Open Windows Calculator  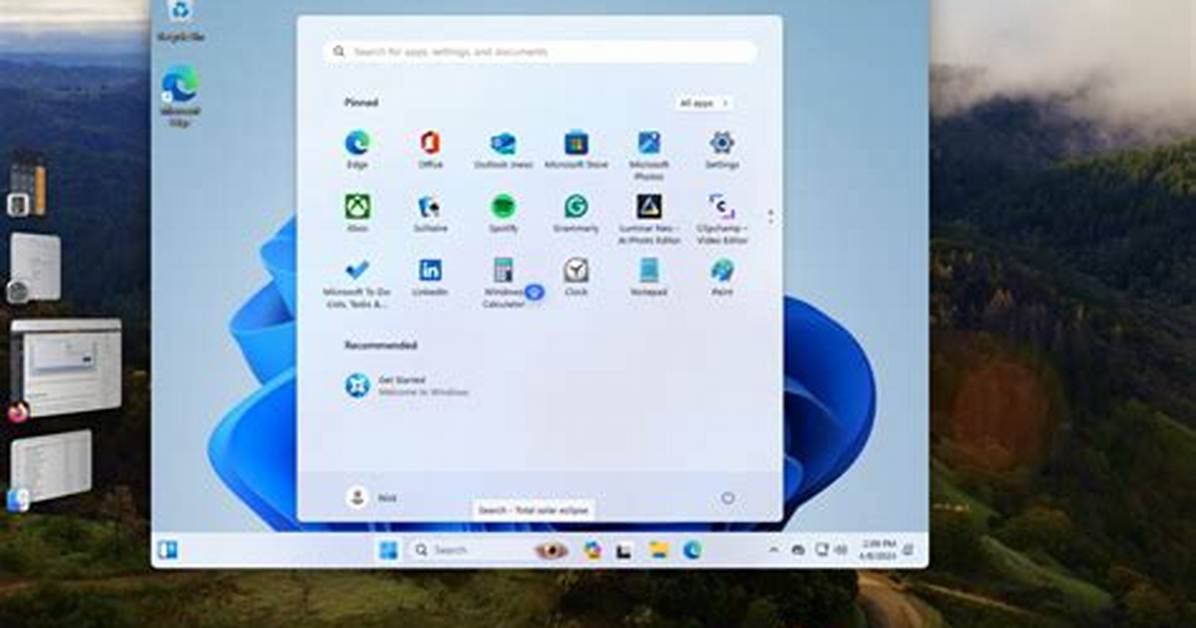pos(503,283)
